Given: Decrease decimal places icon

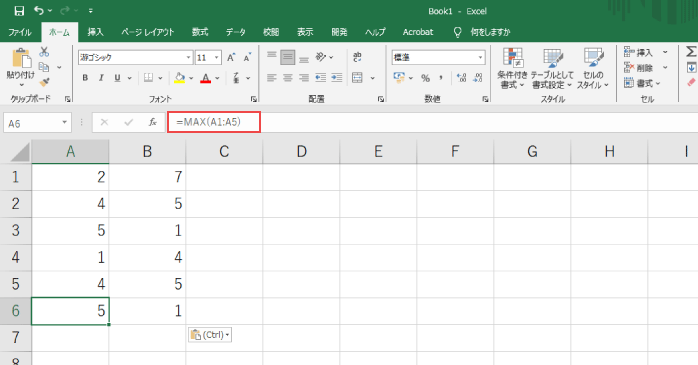Looking at the screenshot, I should tap(478, 78).
